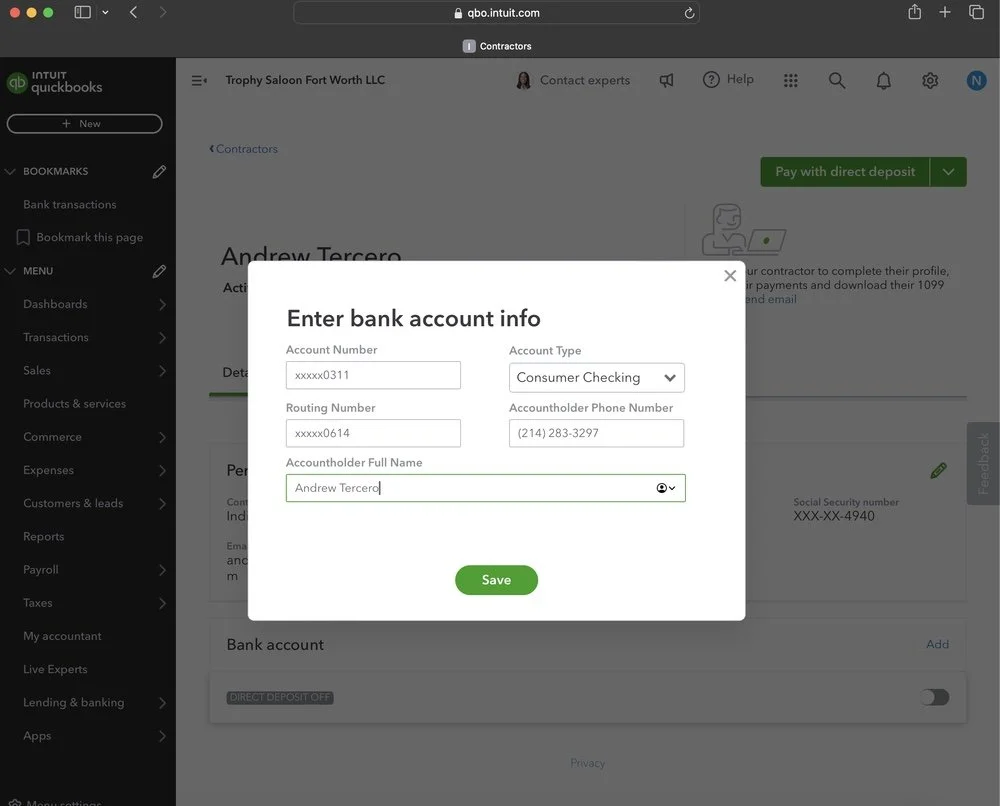Viewport: 1000px width, 806px height.
Task: Edit personal details with green pencil
Action: coord(938,471)
